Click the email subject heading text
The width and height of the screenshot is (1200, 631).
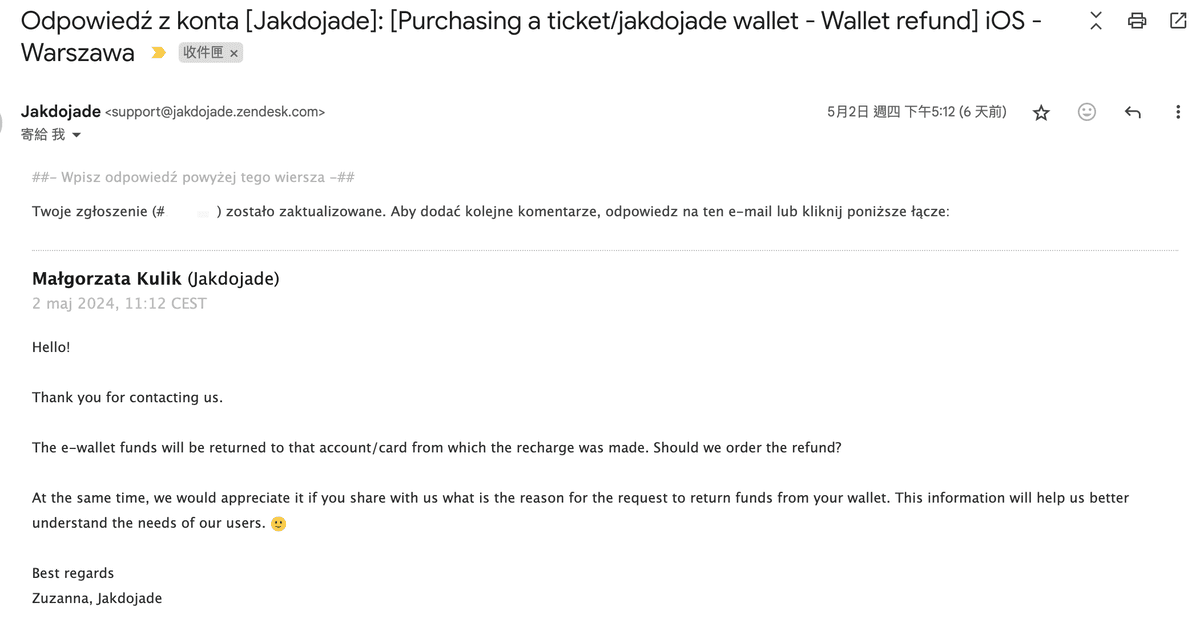531,36
